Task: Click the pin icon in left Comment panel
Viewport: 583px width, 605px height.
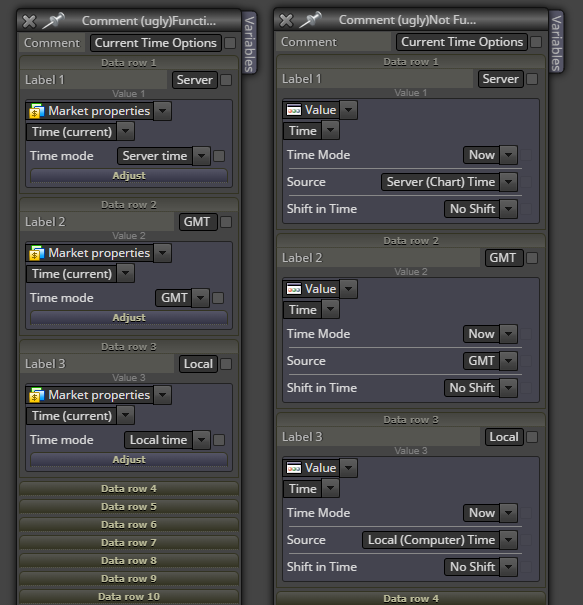Action: point(54,21)
